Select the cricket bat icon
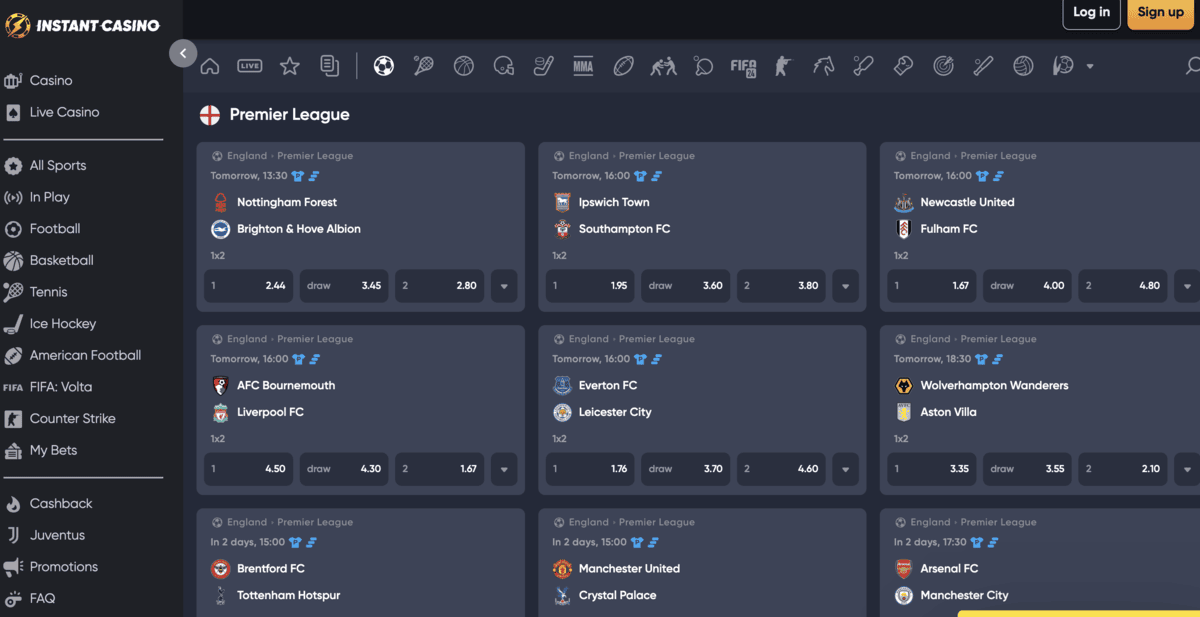This screenshot has height=617, width=1200. point(863,66)
